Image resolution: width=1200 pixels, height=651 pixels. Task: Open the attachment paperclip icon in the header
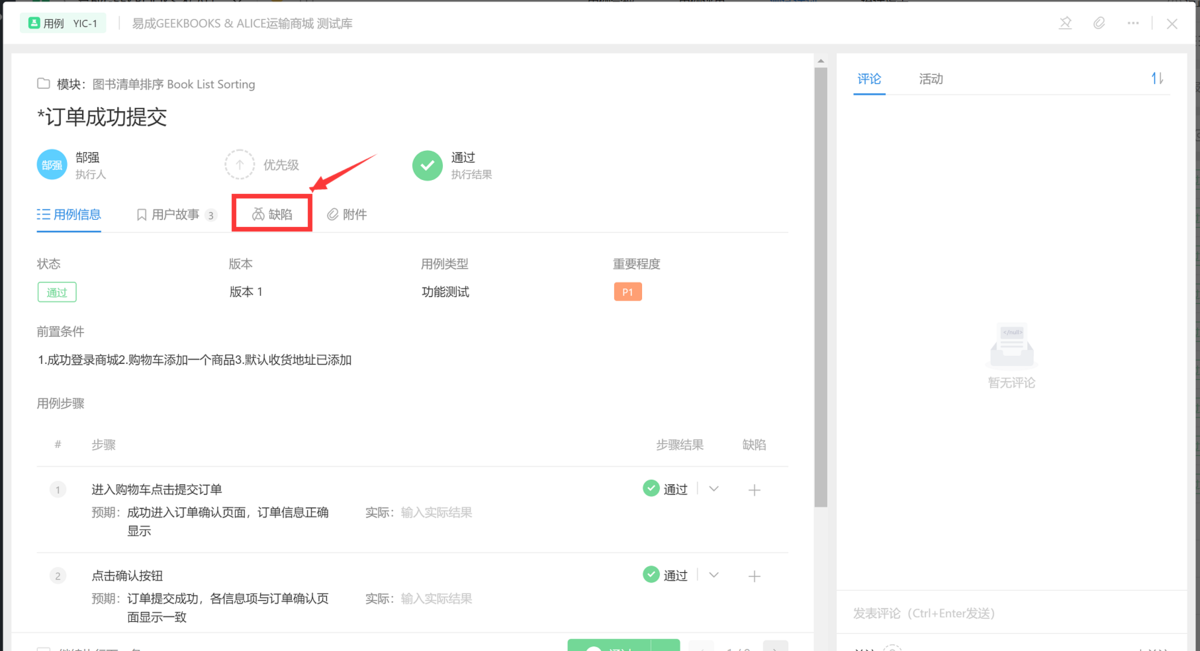point(1099,23)
